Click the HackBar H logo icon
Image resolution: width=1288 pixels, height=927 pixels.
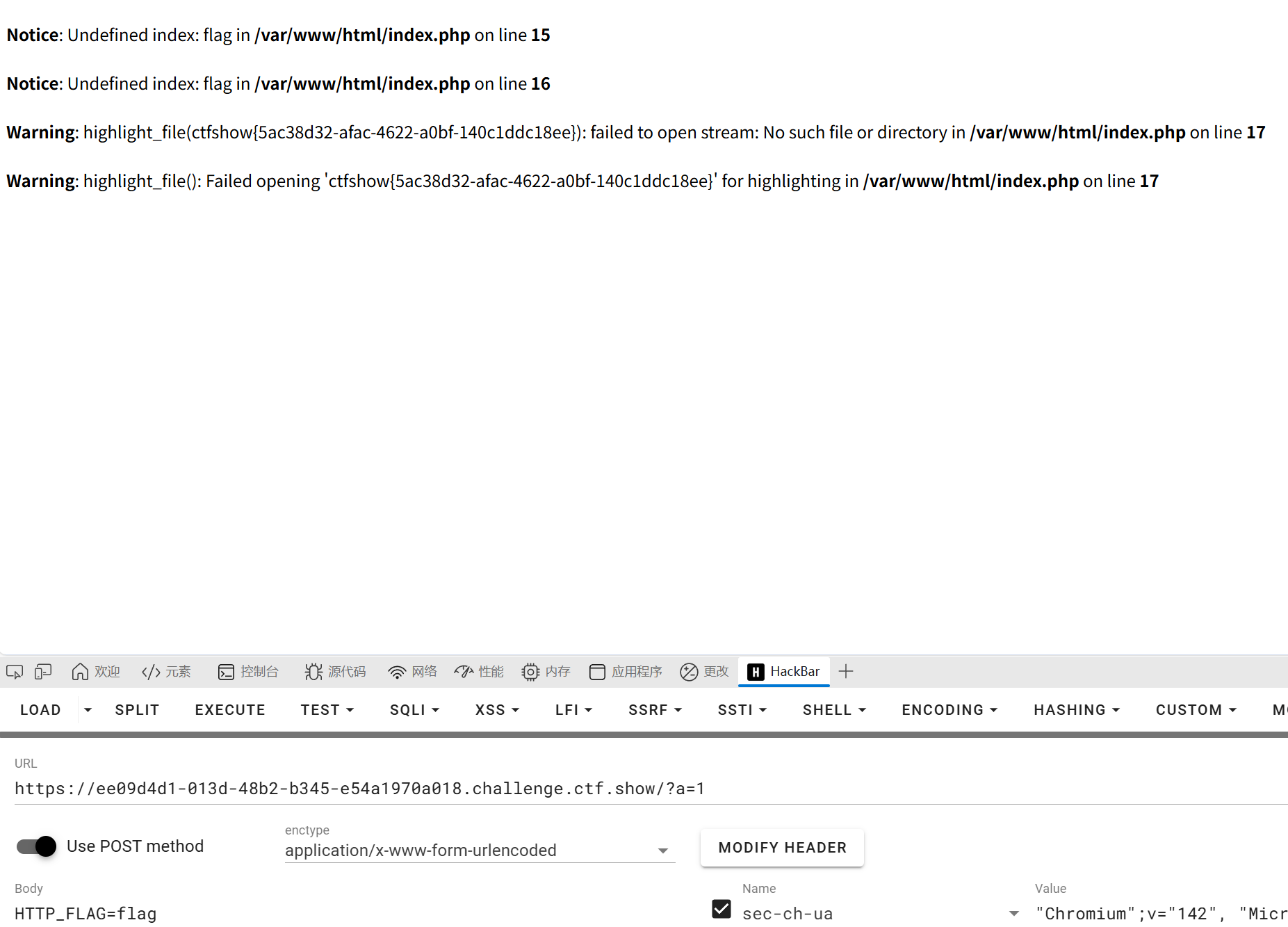[x=756, y=672]
